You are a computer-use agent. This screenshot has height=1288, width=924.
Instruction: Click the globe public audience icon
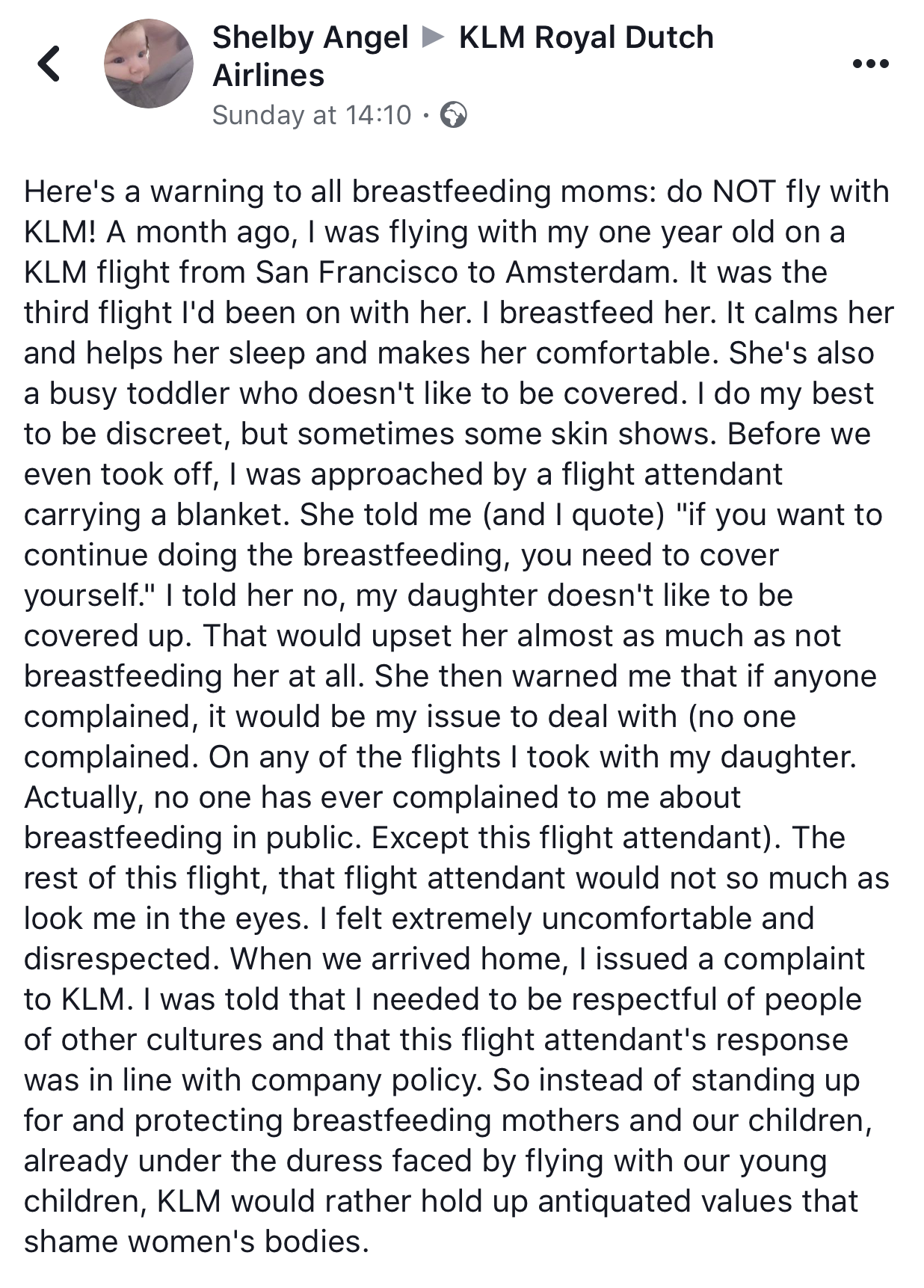click(453, 115)
